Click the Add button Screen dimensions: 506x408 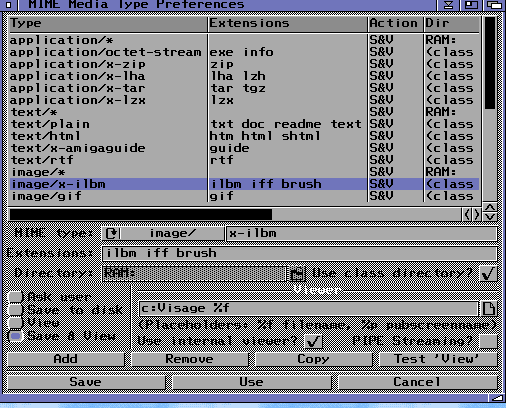66,359
